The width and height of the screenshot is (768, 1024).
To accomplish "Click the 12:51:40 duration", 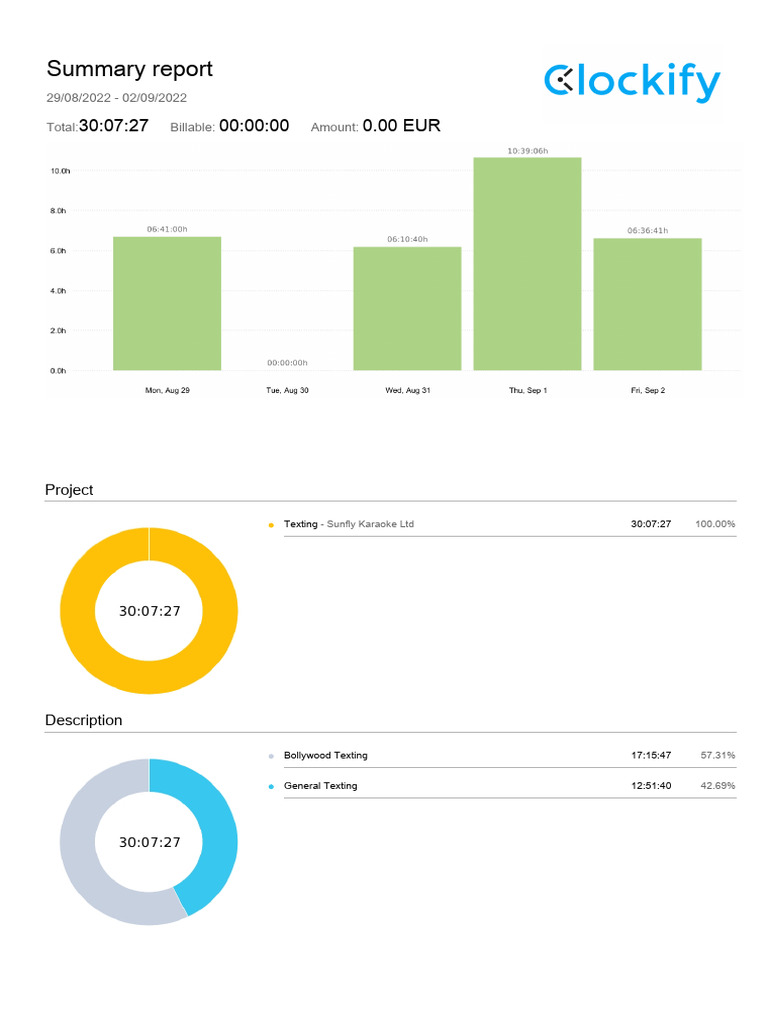I will (x=651, y=786).
